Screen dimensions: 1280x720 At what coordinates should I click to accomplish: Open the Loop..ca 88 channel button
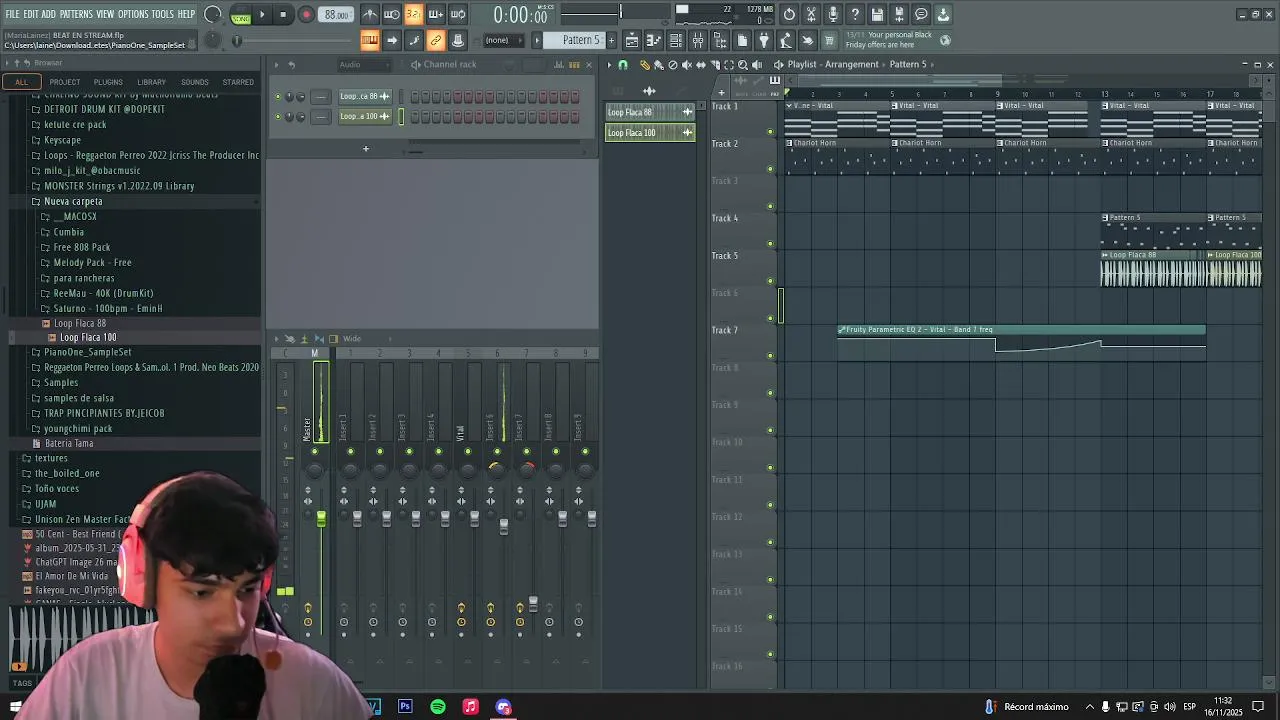coord(364,97)
